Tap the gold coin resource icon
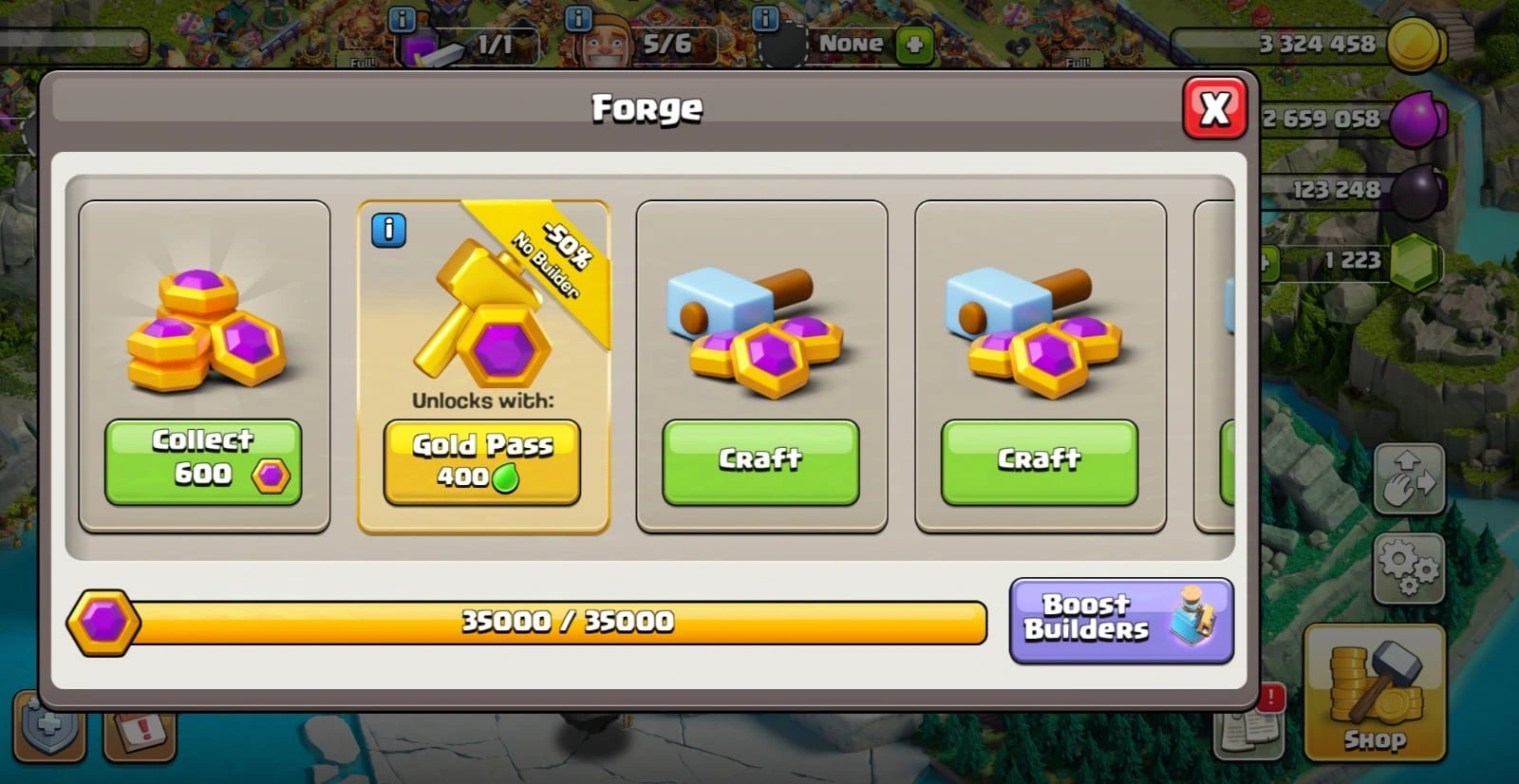Viewport: 1519px width, 784px height. pyautogui.click(x=1416, y=45)
